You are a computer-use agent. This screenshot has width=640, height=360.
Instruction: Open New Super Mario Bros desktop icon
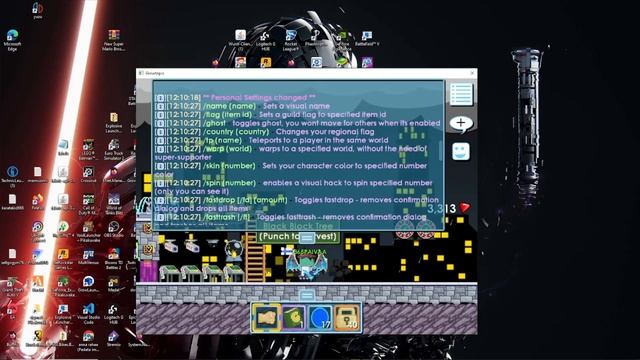(x=114, y=40)
